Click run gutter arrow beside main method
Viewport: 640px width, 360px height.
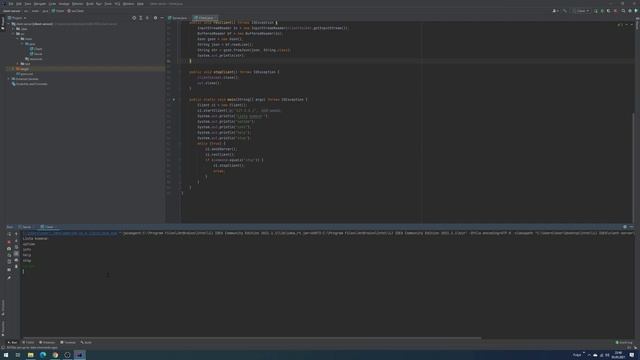[x=174, y=100]
